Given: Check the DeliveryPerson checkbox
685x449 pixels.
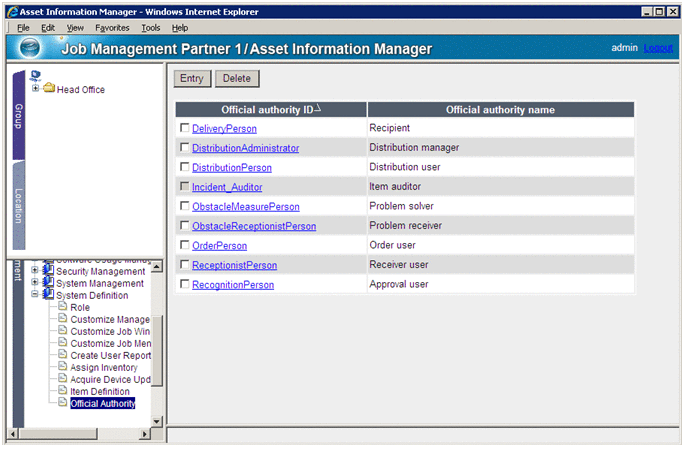Looking at the screenshot, I should click(x=184, y=129).
